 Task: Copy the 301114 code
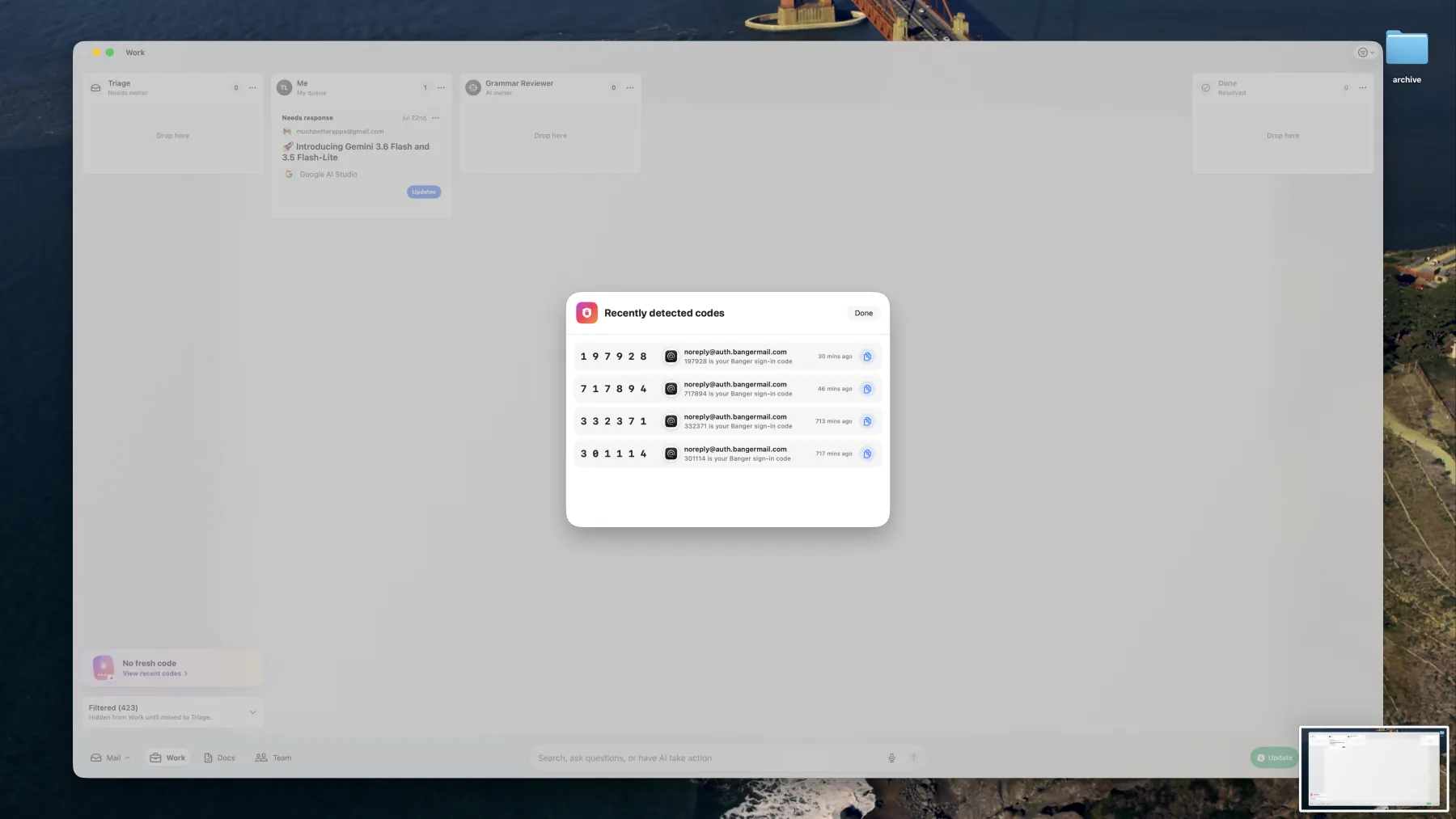pyautogui.click(x=867, y=454)
